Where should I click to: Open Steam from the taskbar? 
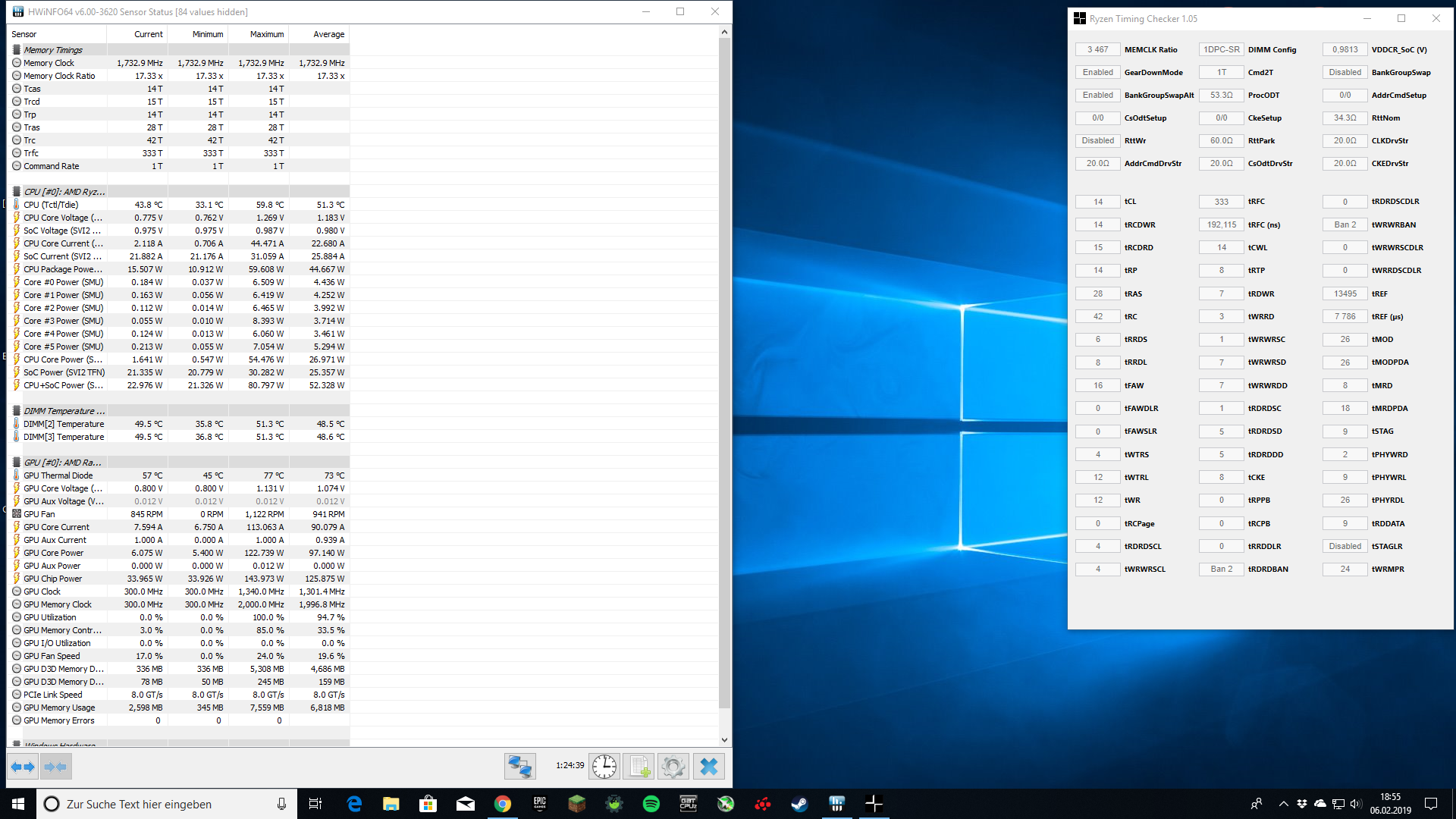(x=799, y=804)
